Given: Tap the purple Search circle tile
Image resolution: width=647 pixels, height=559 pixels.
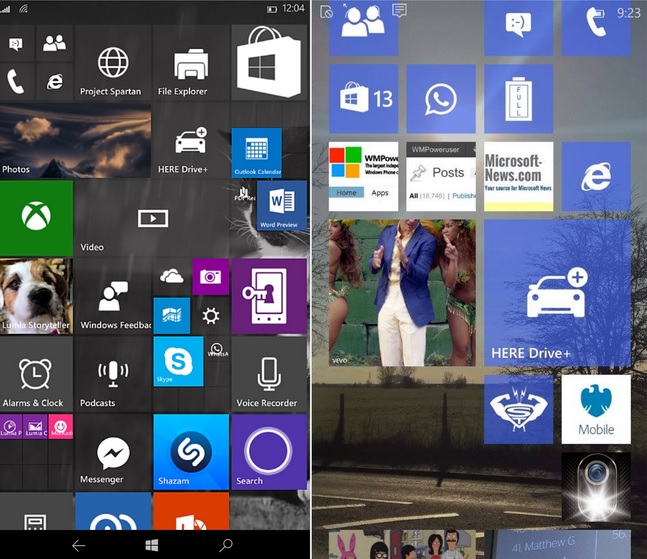Looking at the screenshot, I should [x=268, y=452].
